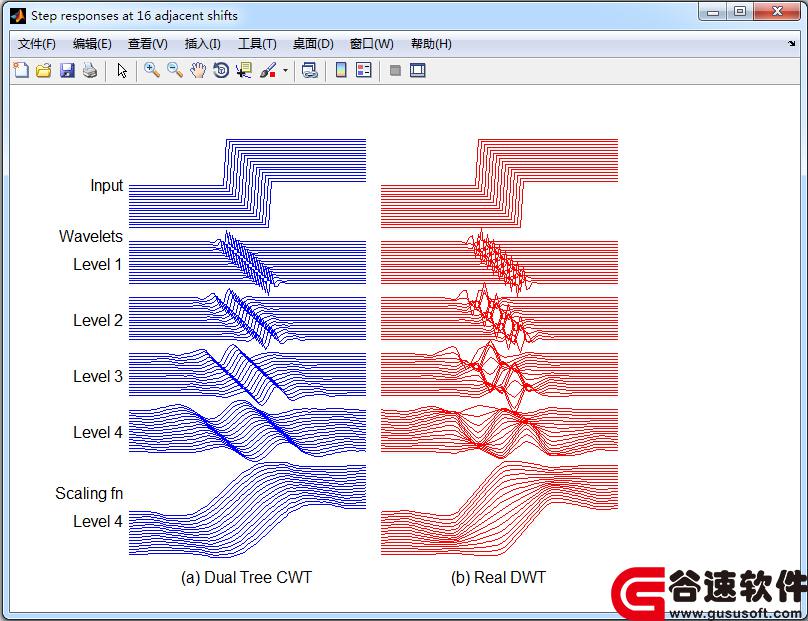Open file with the folder icon
This screenshot has width=808, height=621.
44,70
